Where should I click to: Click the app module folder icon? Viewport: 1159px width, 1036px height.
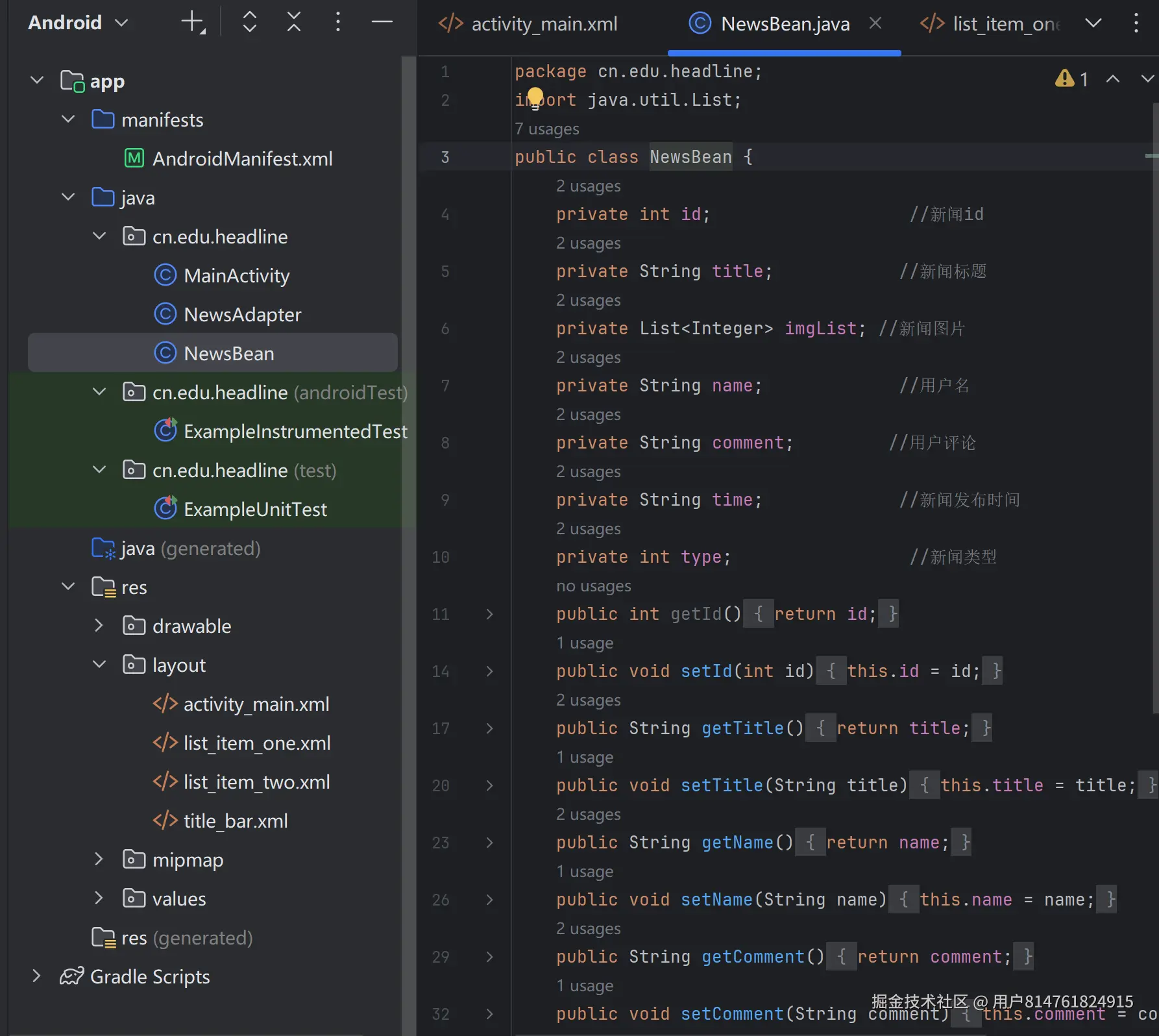click(x=72, y=81)
